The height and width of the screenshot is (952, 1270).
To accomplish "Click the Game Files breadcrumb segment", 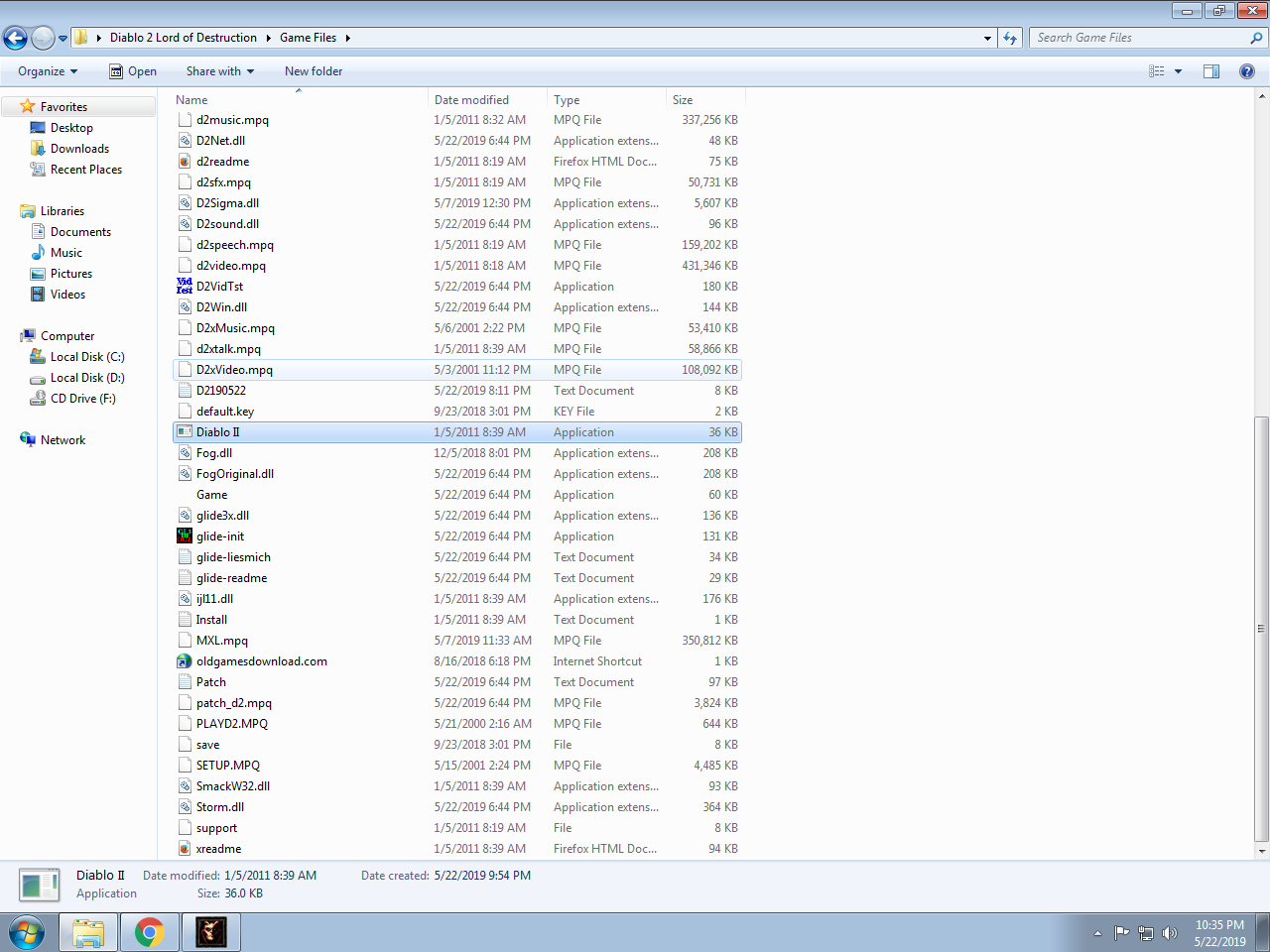I will [x=308, y=38].
